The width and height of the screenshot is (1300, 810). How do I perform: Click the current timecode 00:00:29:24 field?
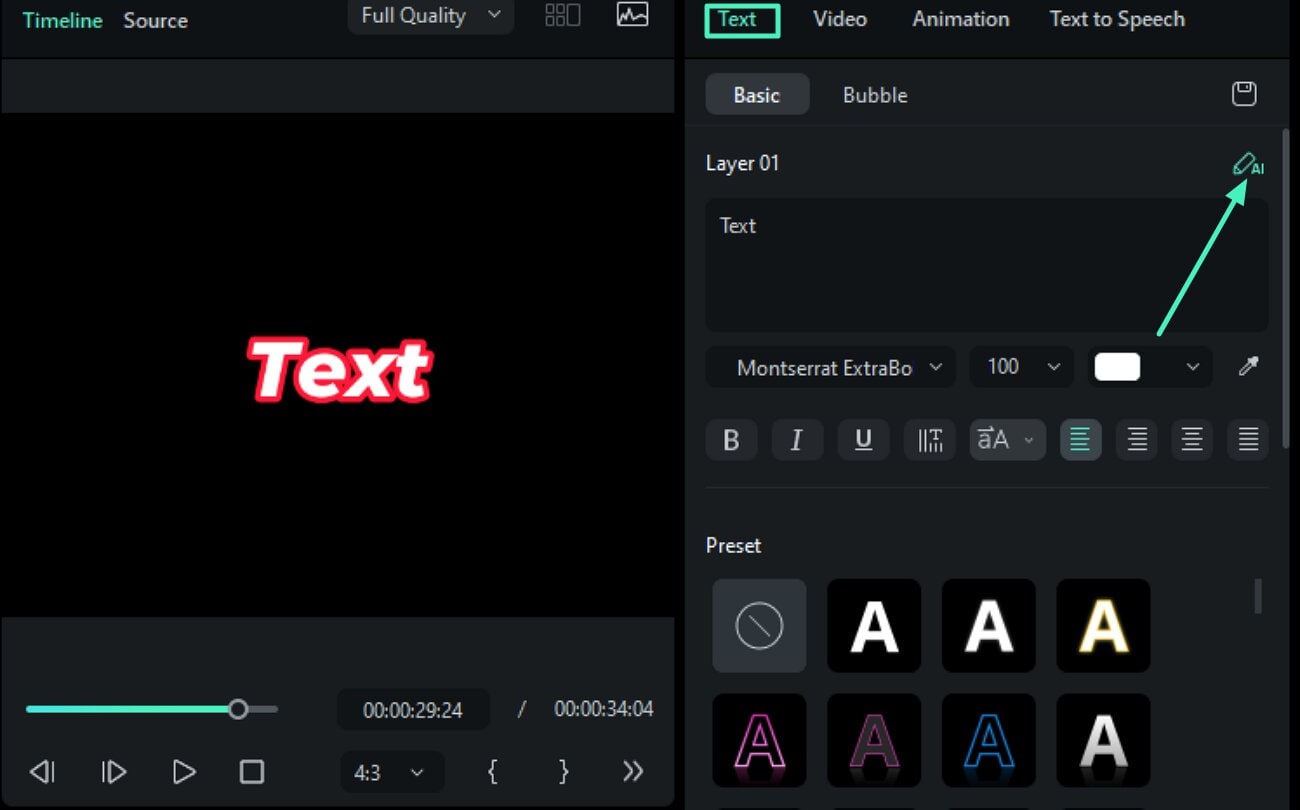click(x=413, y=710)
